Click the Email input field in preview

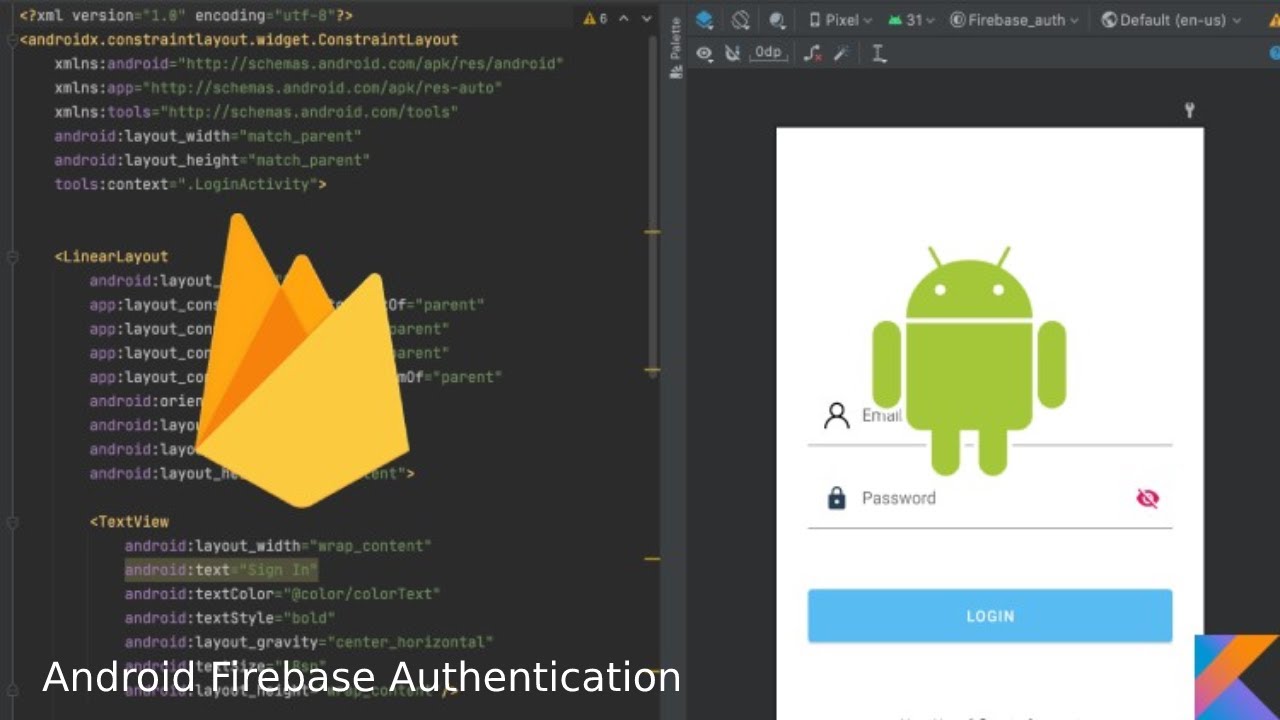990,416
